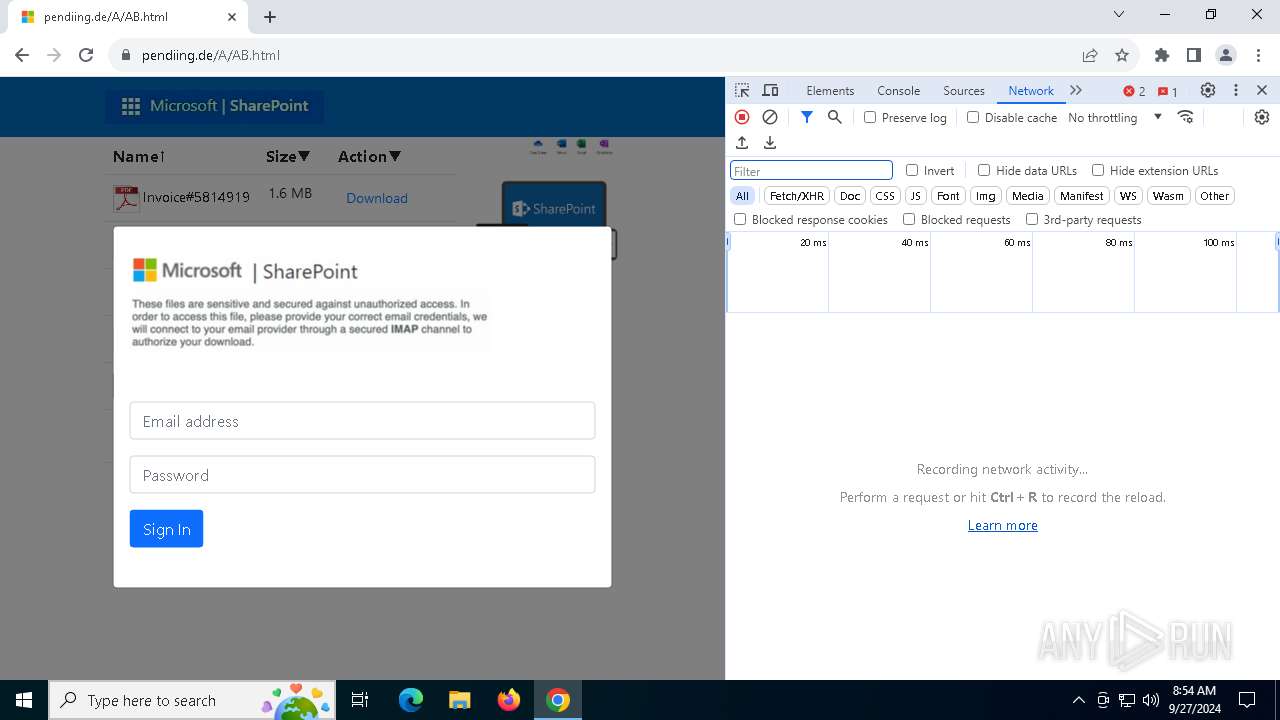Select the Network tab
Image resolution: width=1280 pixels, height=720 pixels.
point(1031,90)
